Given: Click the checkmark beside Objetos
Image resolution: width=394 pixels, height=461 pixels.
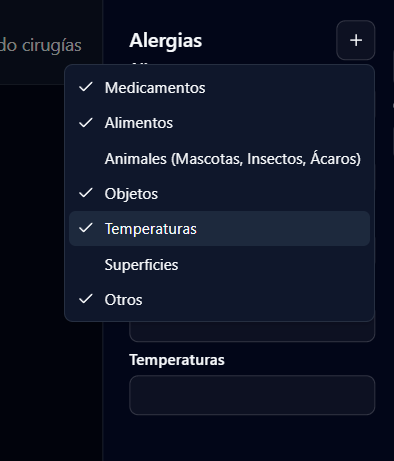Looking at the screenshot, I should point(86,193).
